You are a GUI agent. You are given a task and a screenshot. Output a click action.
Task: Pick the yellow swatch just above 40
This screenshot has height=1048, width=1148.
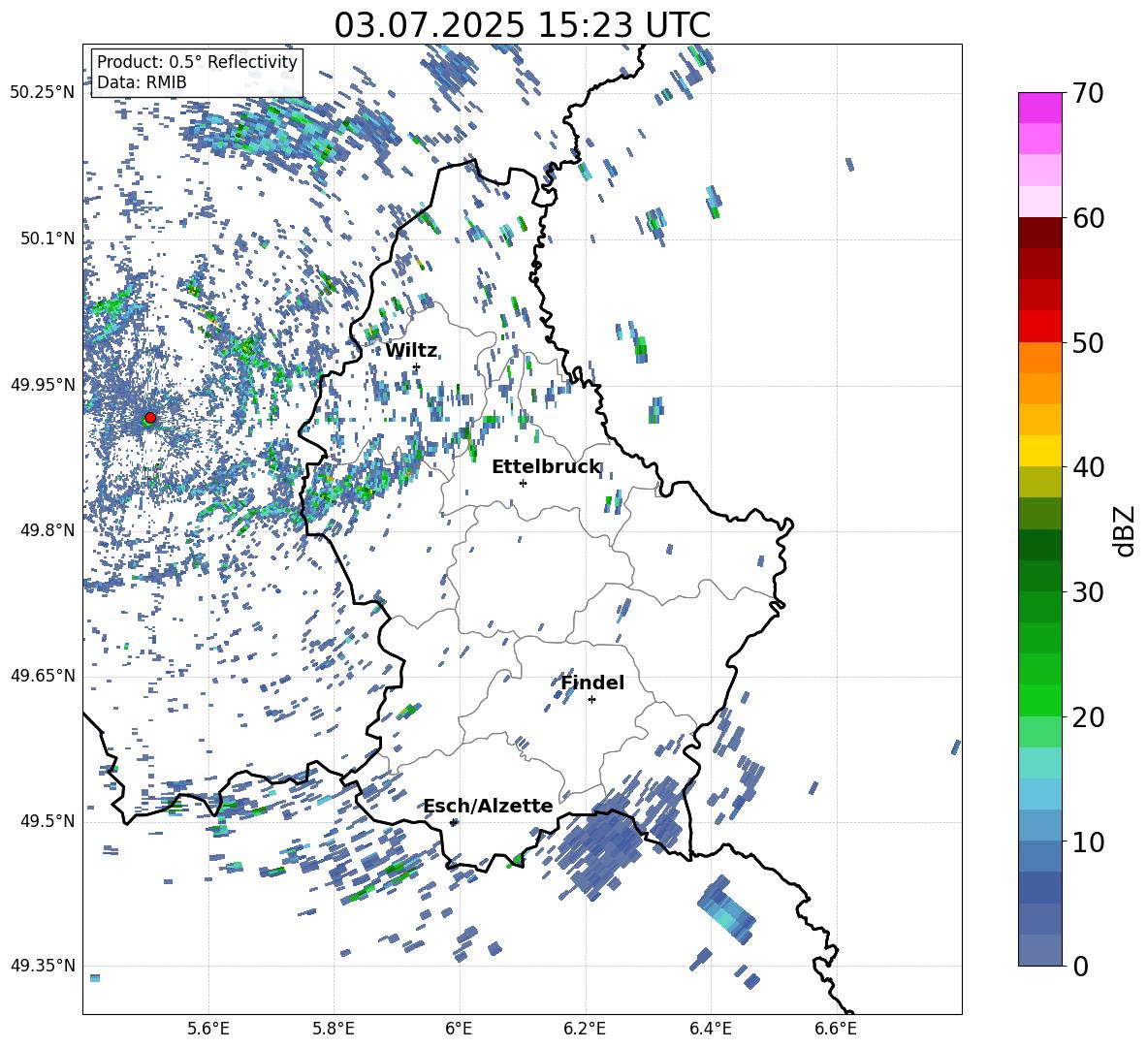[1039, 451]
